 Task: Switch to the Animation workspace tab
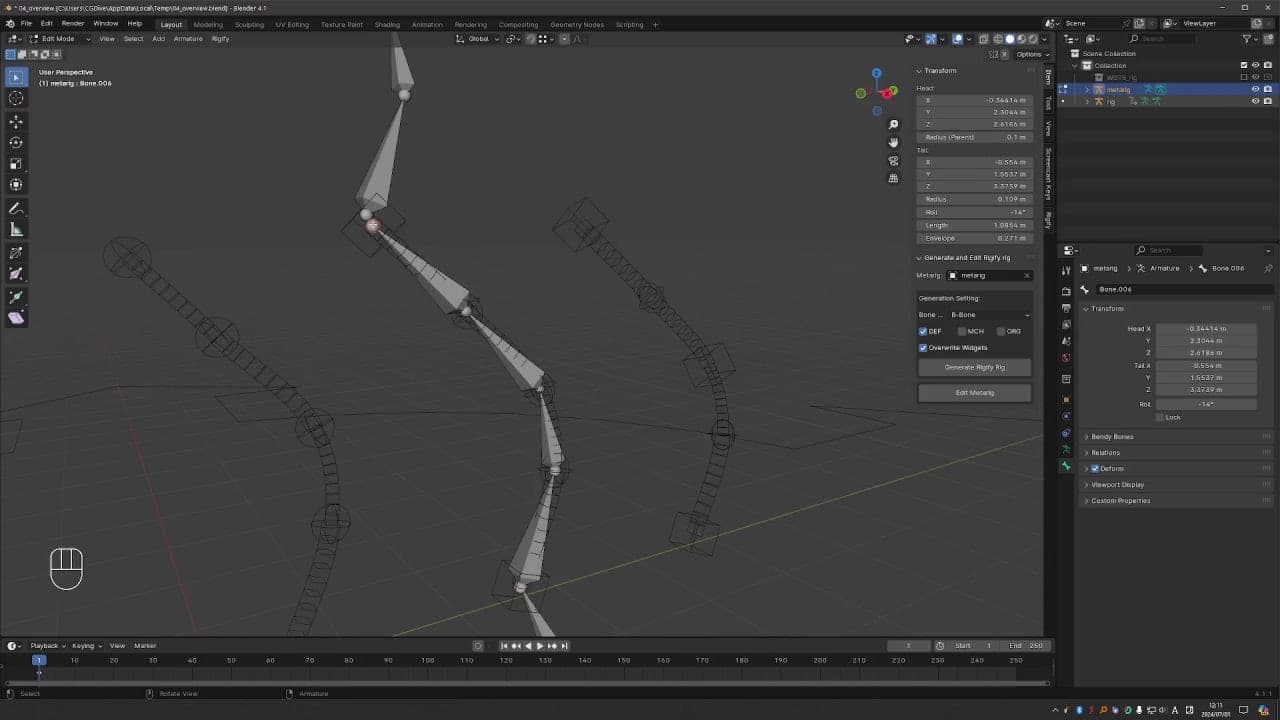(427, 24)
